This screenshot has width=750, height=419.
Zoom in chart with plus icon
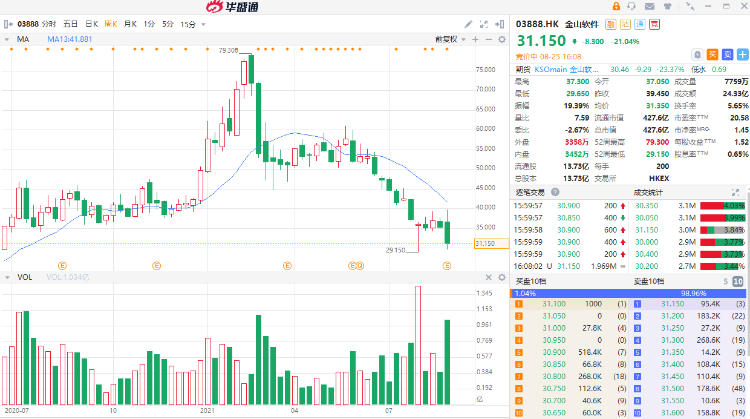(x=475, y=39)
